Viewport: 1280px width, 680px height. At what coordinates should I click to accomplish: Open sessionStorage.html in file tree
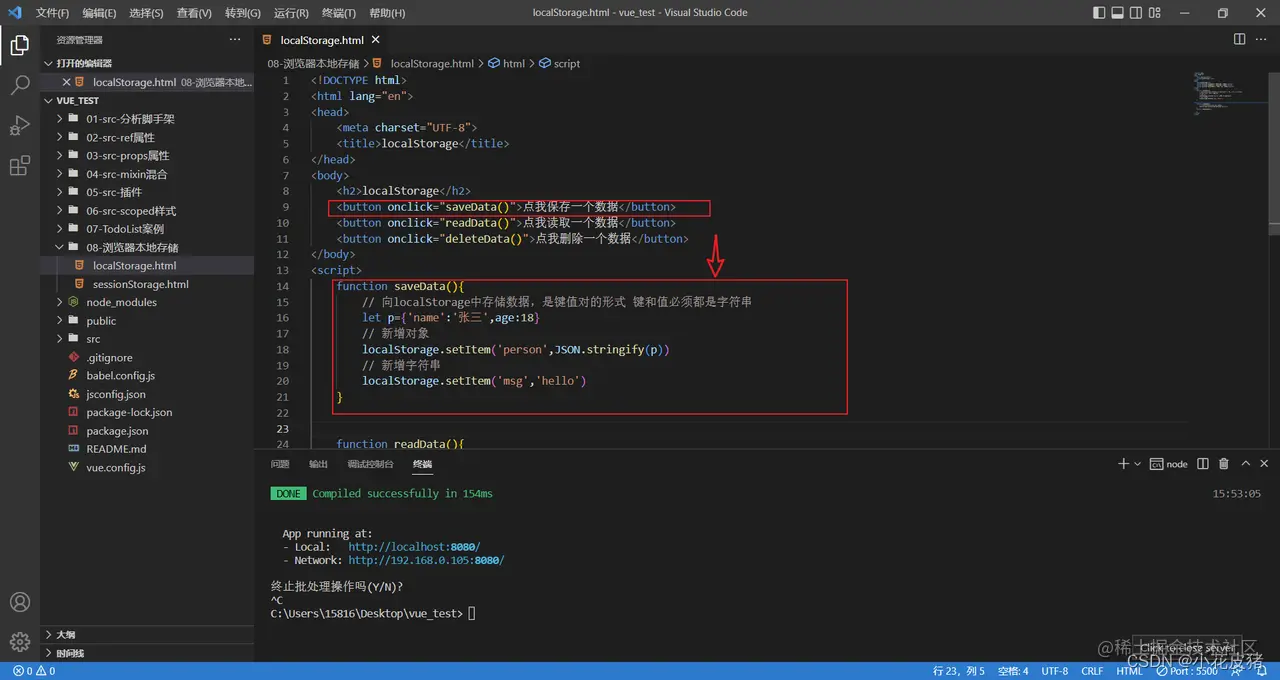pyautogui.click(x=140, y=284)
